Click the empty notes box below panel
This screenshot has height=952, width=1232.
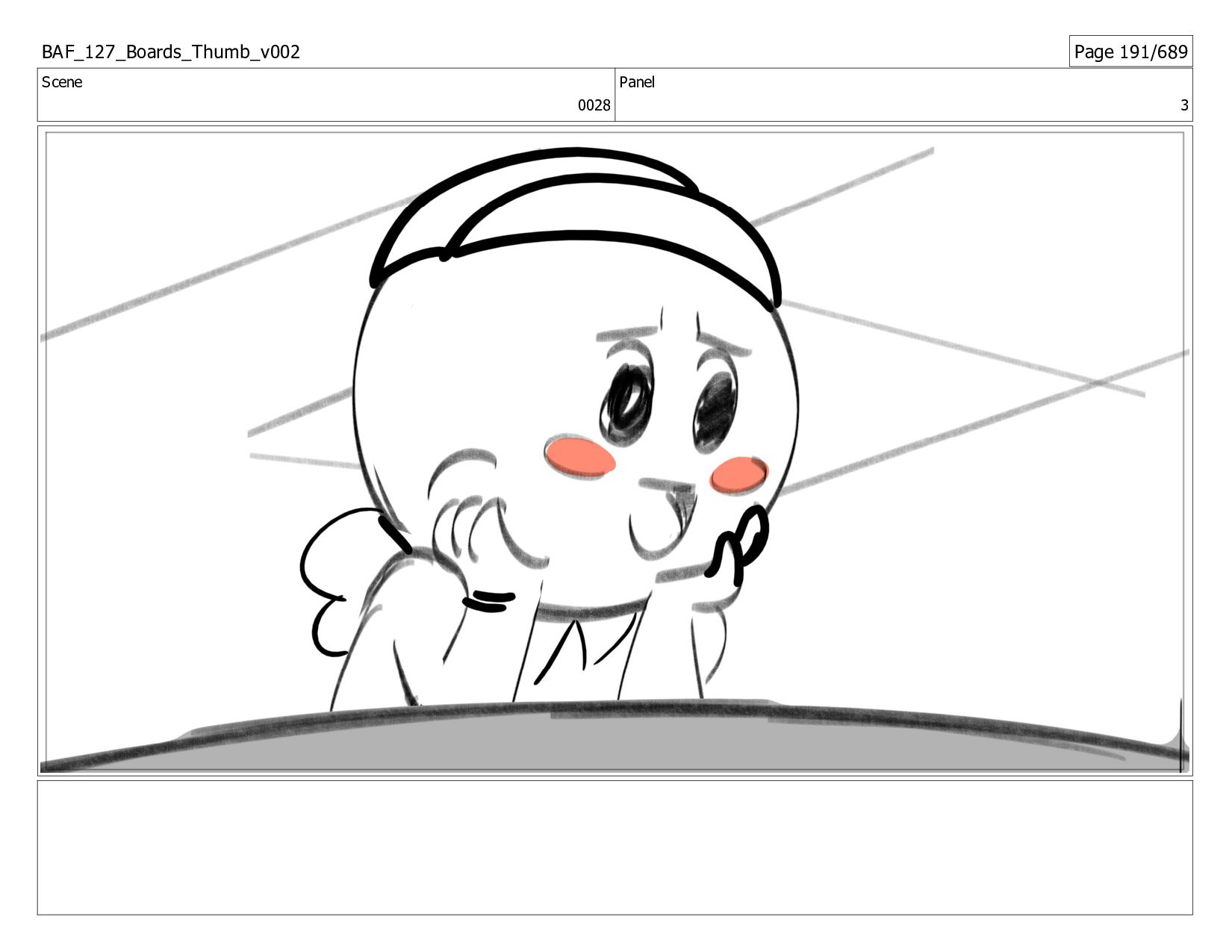tap(615, 847)
